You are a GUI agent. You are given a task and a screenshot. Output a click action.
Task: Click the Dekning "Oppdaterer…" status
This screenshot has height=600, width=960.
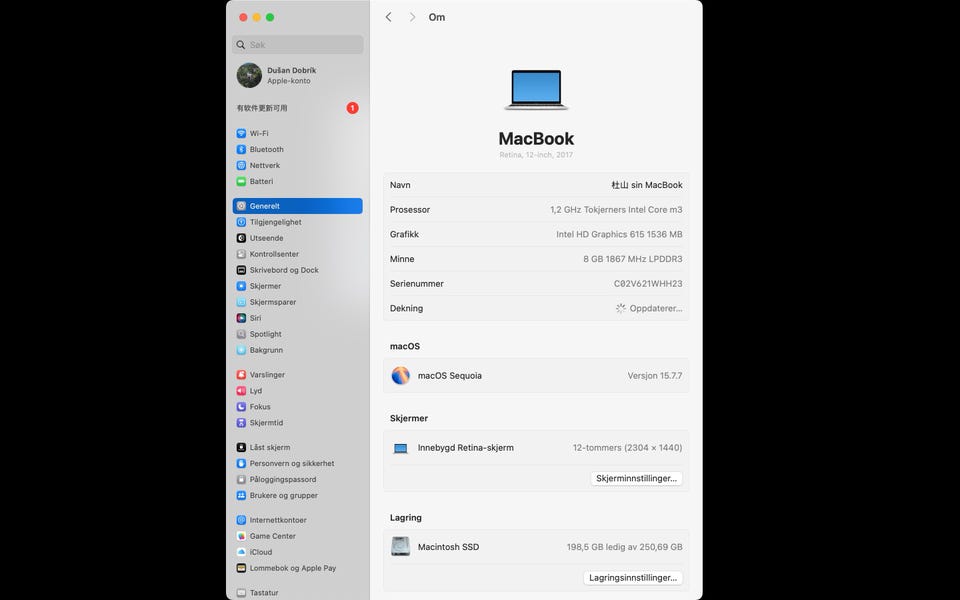point(649,308)
